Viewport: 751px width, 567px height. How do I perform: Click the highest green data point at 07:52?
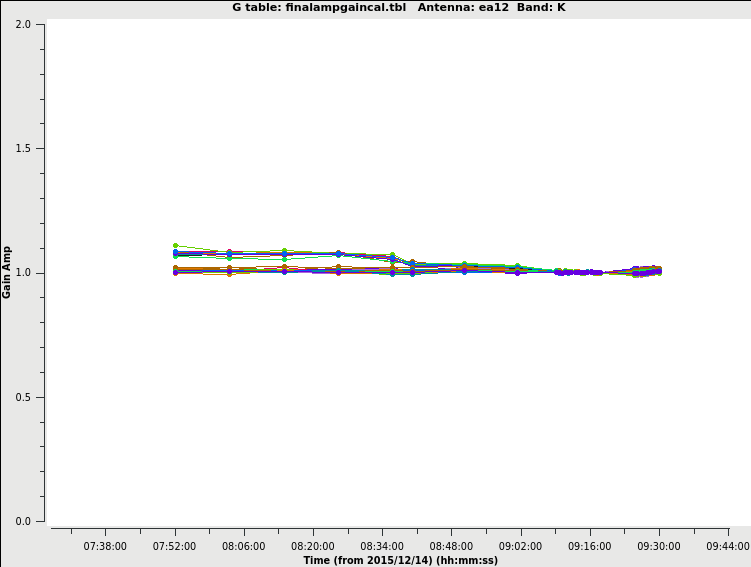tap(175, 245)
